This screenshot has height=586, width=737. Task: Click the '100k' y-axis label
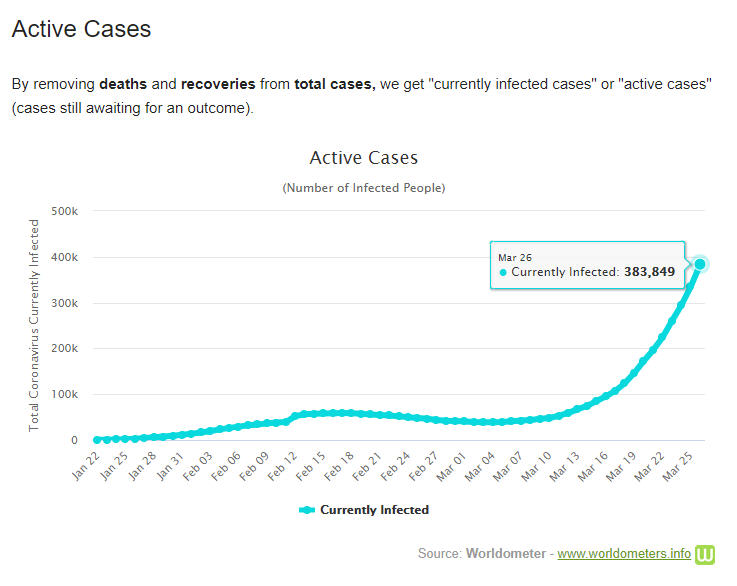point(64,394)
